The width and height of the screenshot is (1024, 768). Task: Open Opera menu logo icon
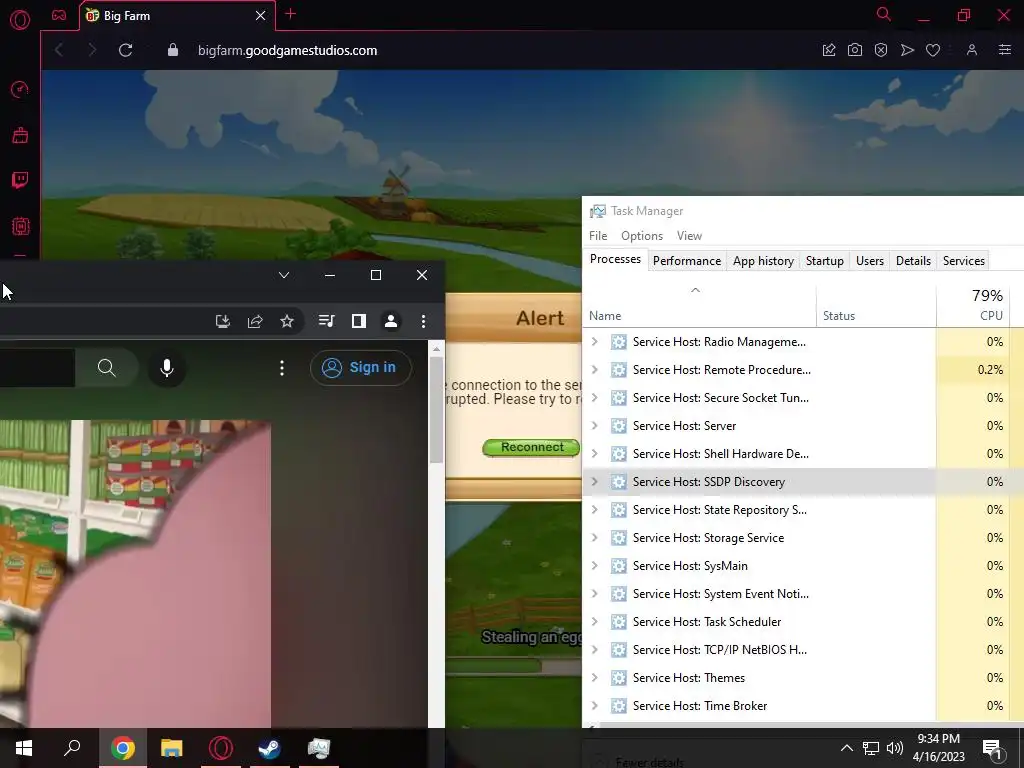pyautogui.click(x=20, y=20)
